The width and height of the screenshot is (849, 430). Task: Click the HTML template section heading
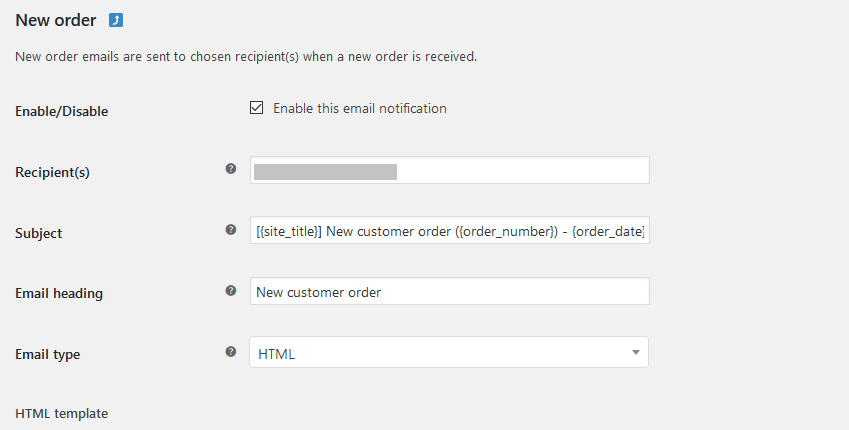(x=62, y=413)
